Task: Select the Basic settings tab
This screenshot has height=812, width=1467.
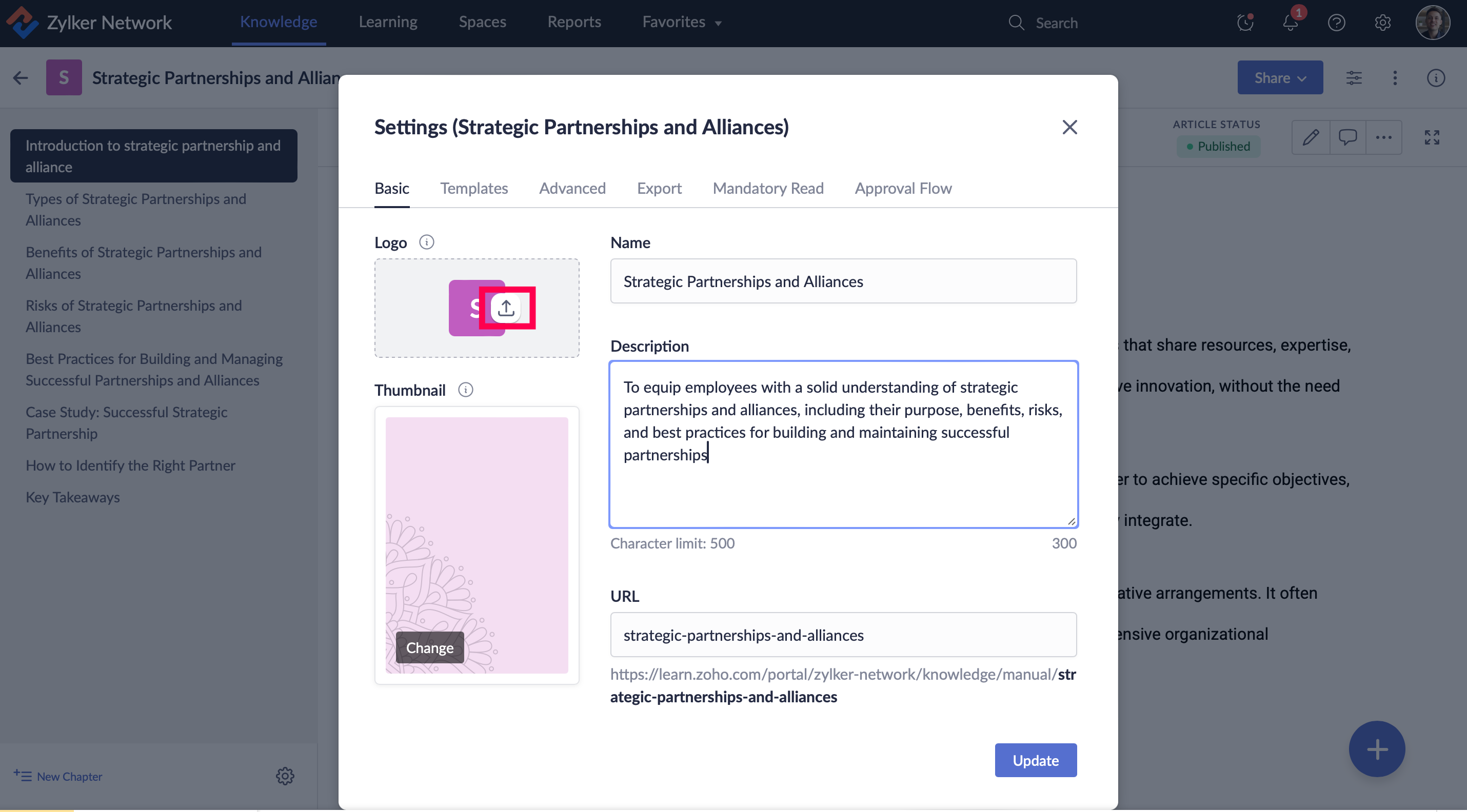Action: point(392,188)
